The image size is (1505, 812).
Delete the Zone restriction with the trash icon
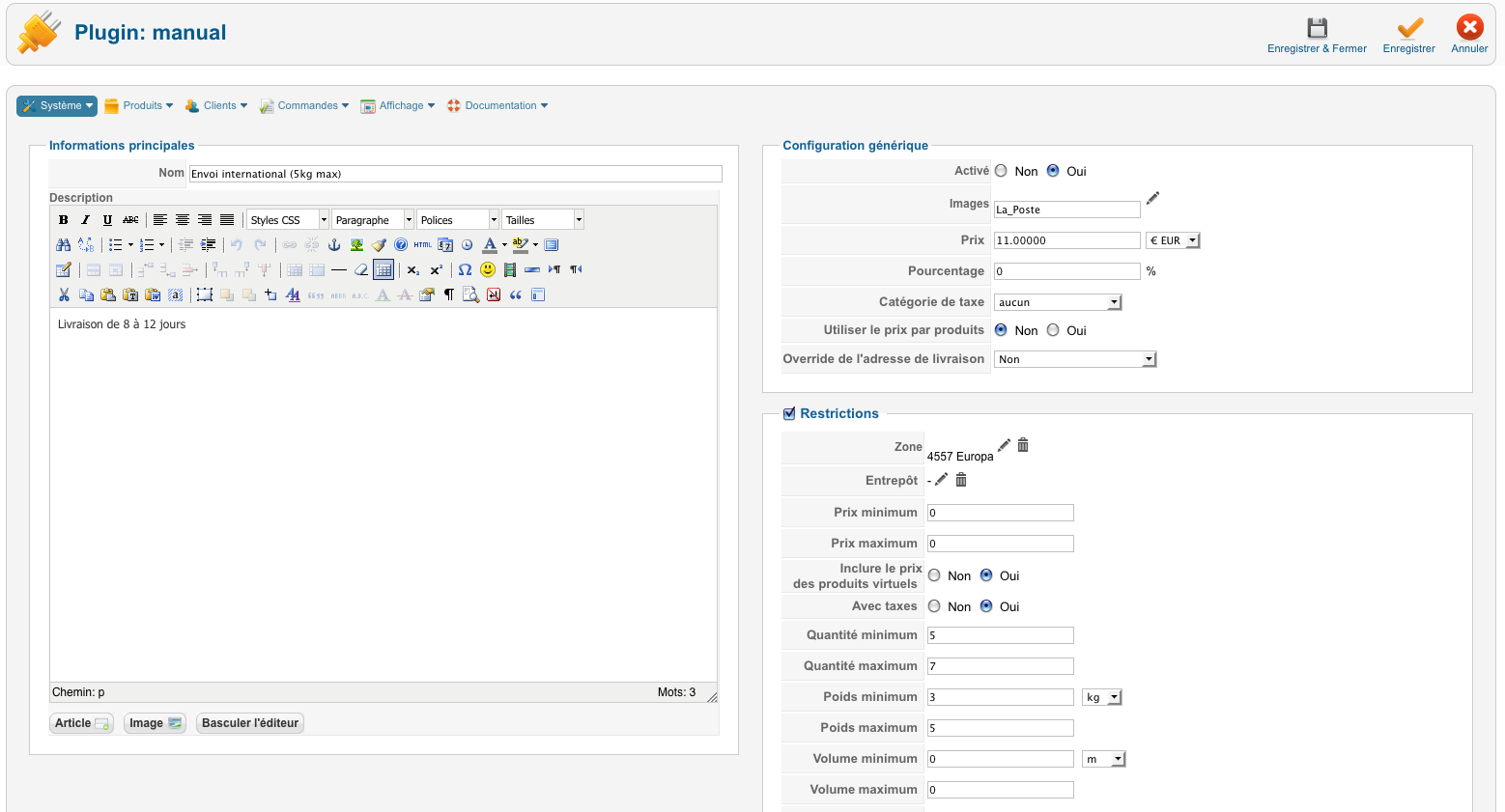pyautogui.click(x=1023, y=445)
